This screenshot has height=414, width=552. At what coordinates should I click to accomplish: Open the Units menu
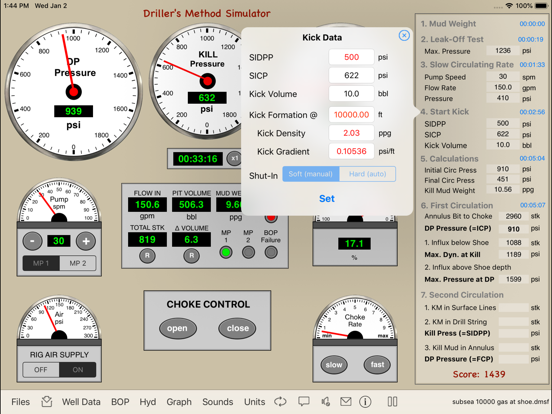click(x=255, y=402)
